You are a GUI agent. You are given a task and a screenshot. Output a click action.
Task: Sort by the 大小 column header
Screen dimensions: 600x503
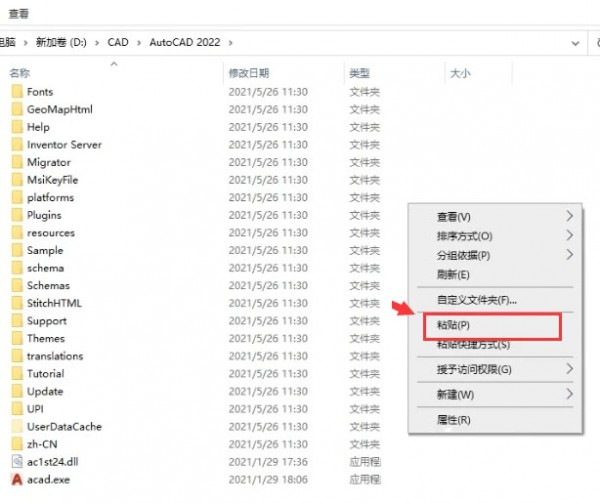pyautogui.click(x=460, y=73)
